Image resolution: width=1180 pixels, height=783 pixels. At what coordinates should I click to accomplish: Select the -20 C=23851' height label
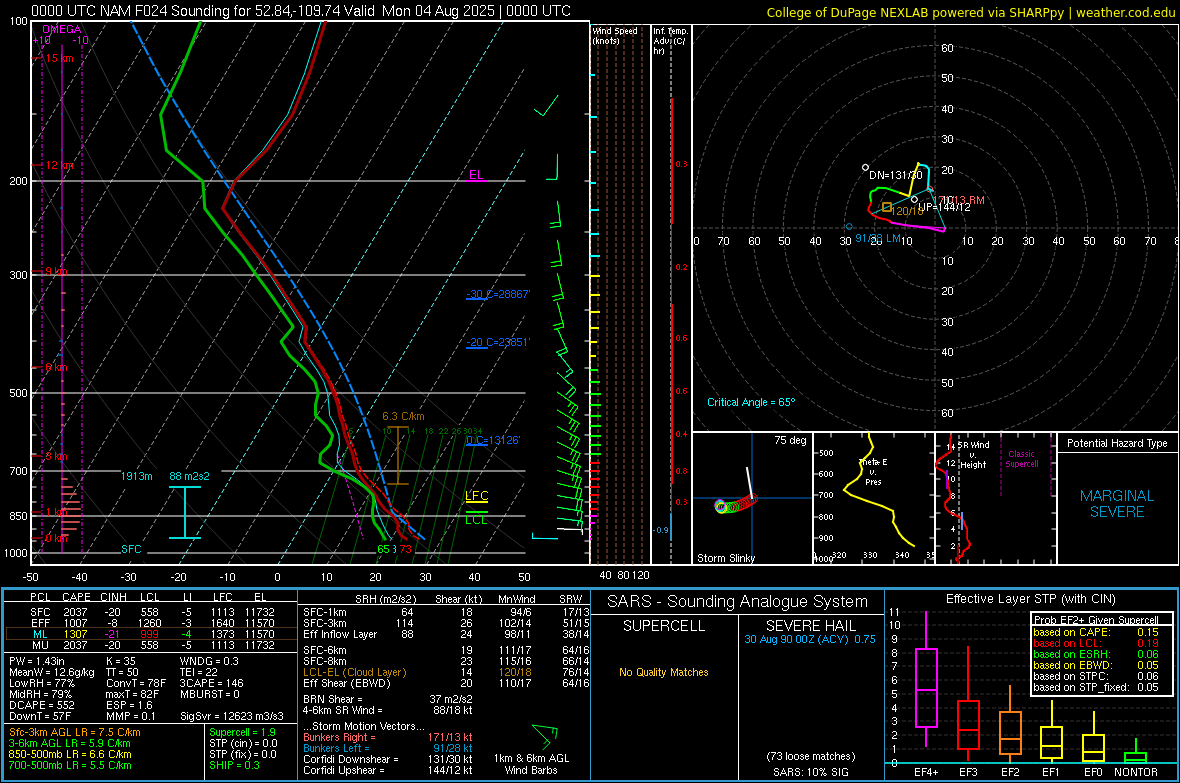(x=497, y=342)
